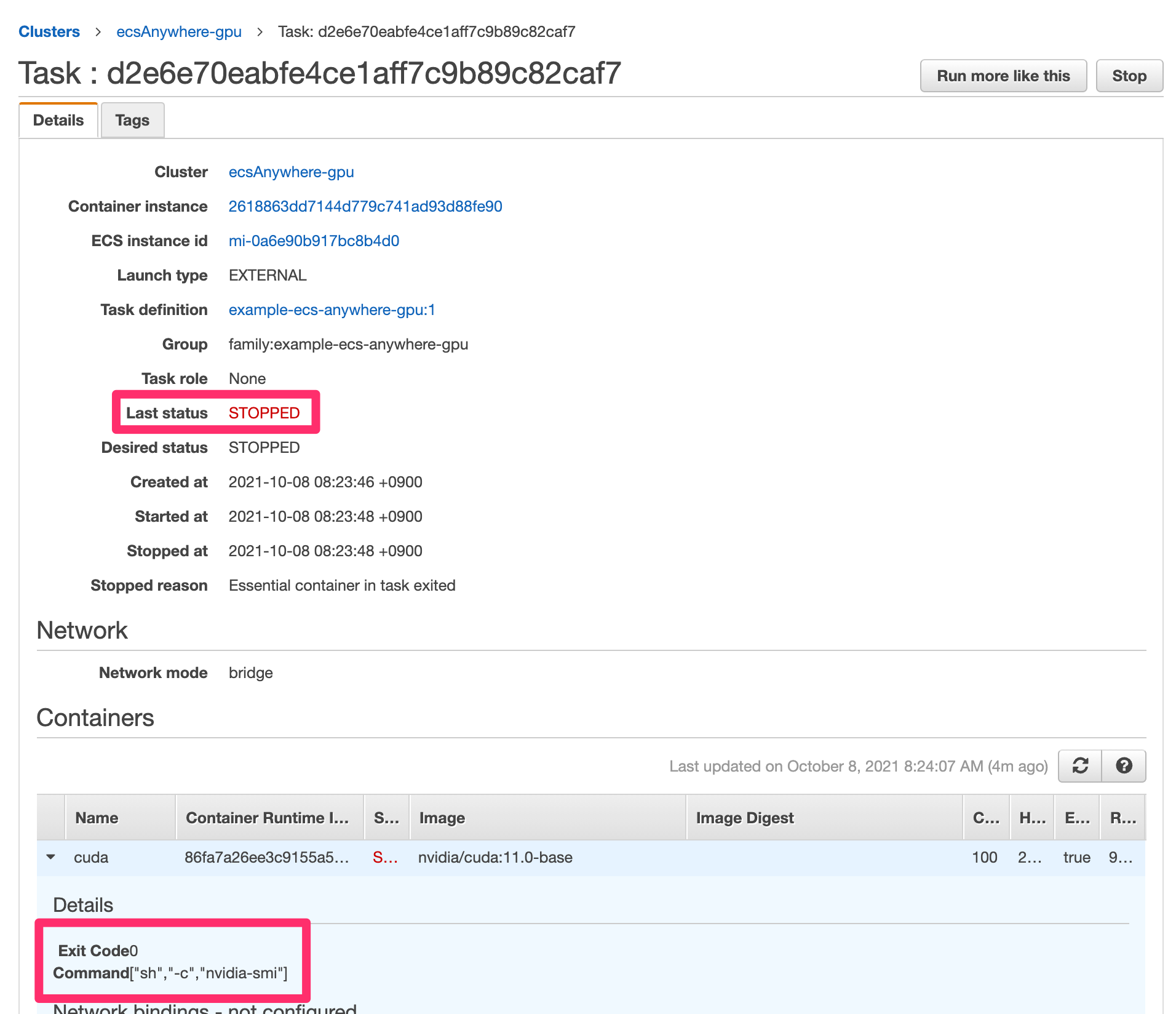The height and width of the screenshot is (1014, 1176).
Task: Collapse the cuda container row arrow
Action: (51, 856)
